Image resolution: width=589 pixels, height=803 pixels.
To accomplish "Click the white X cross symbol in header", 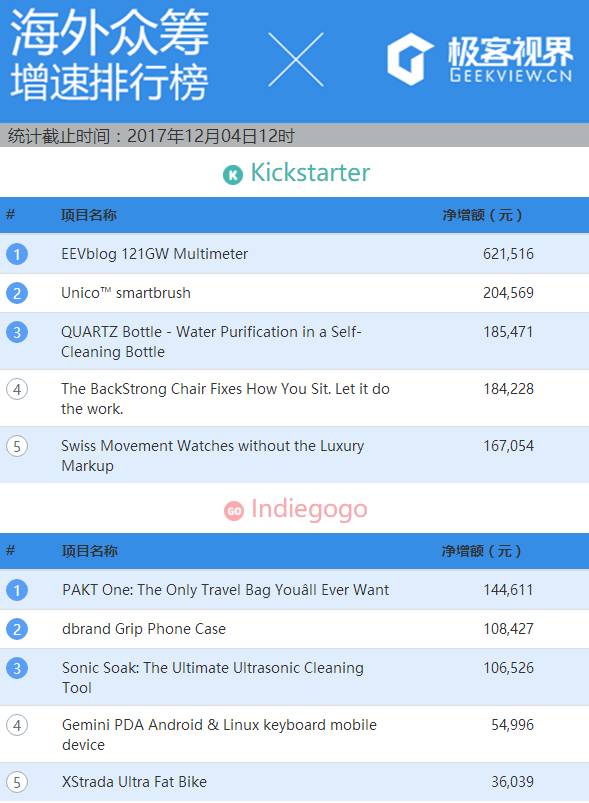I will coord(296,59).
